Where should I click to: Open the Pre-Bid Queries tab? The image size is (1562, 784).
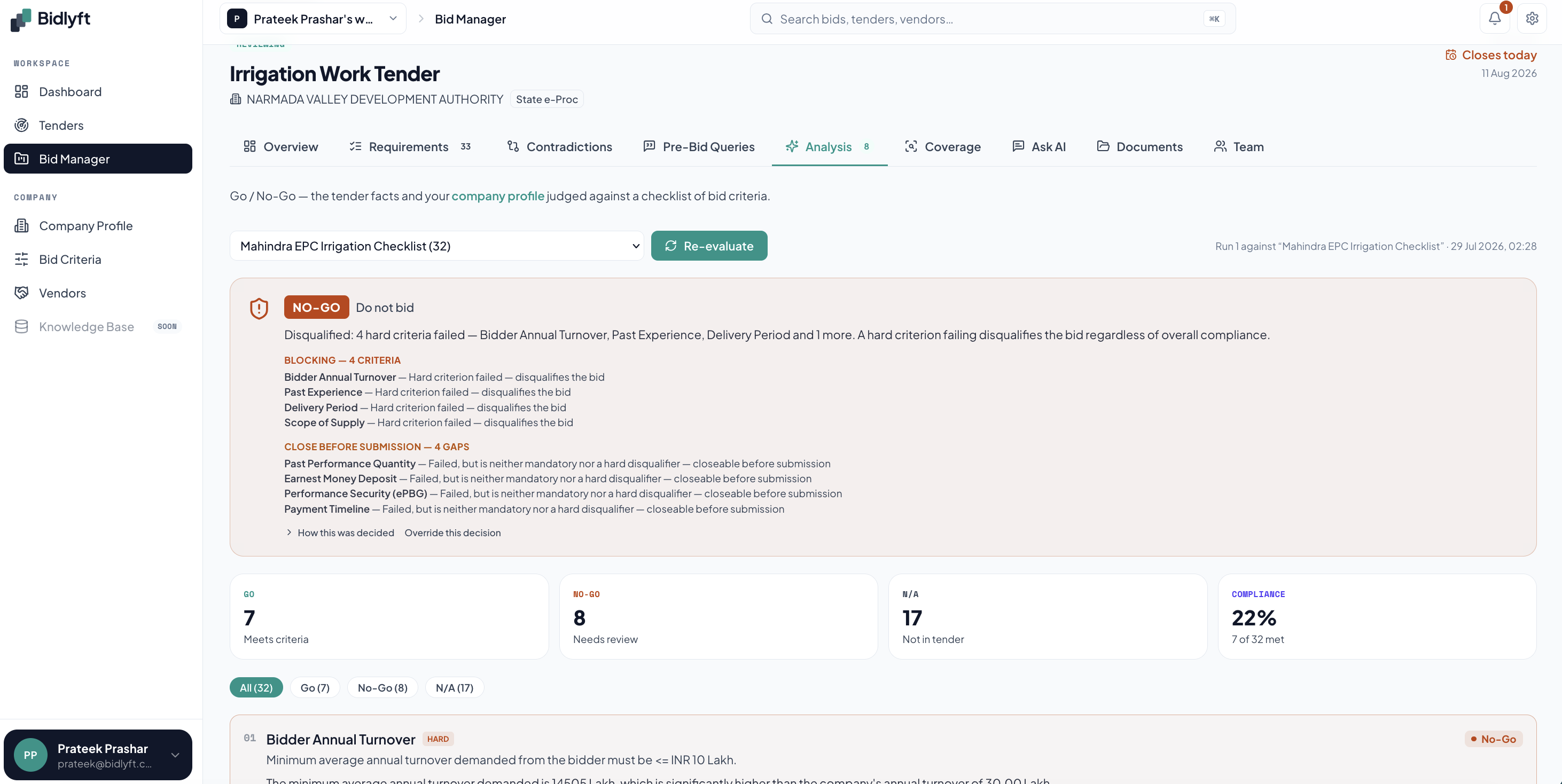[x=699, y=147]
